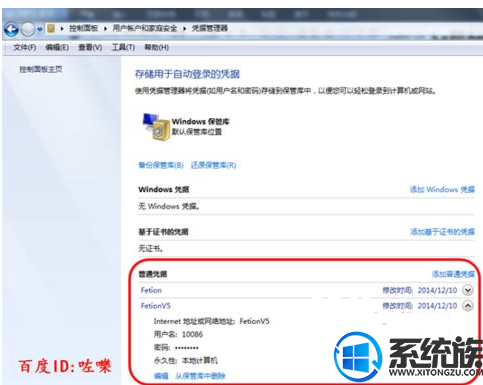
Task: Open the 文件(F) menu
Action: [x=25, y=47]
